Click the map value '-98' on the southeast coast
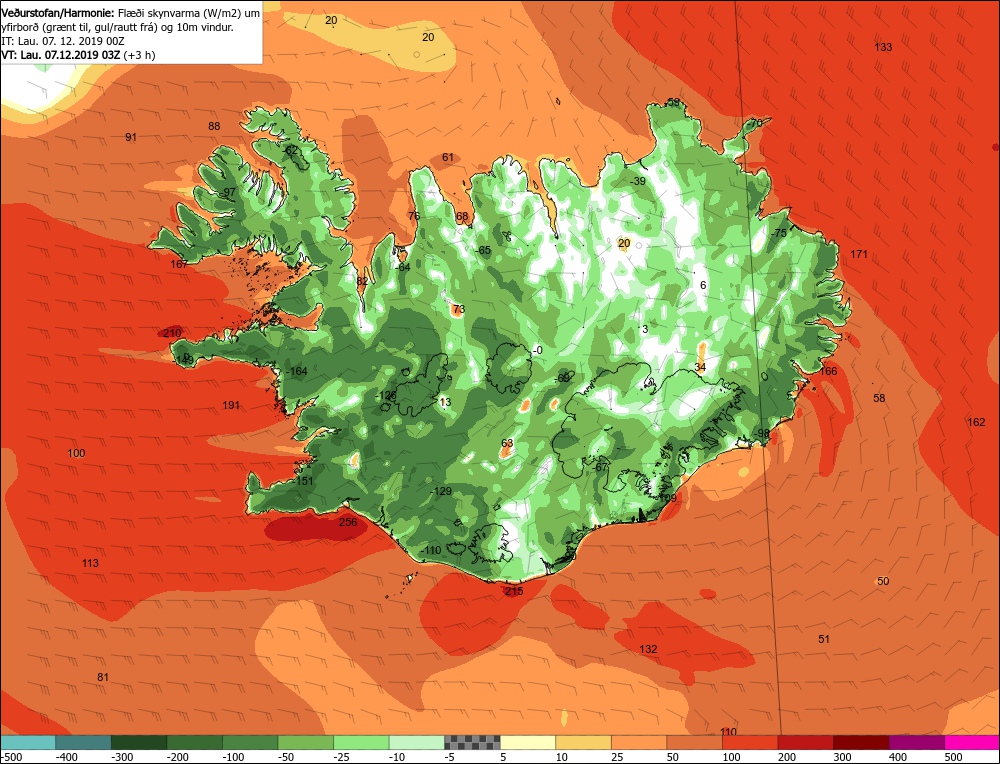 (761, 434)
